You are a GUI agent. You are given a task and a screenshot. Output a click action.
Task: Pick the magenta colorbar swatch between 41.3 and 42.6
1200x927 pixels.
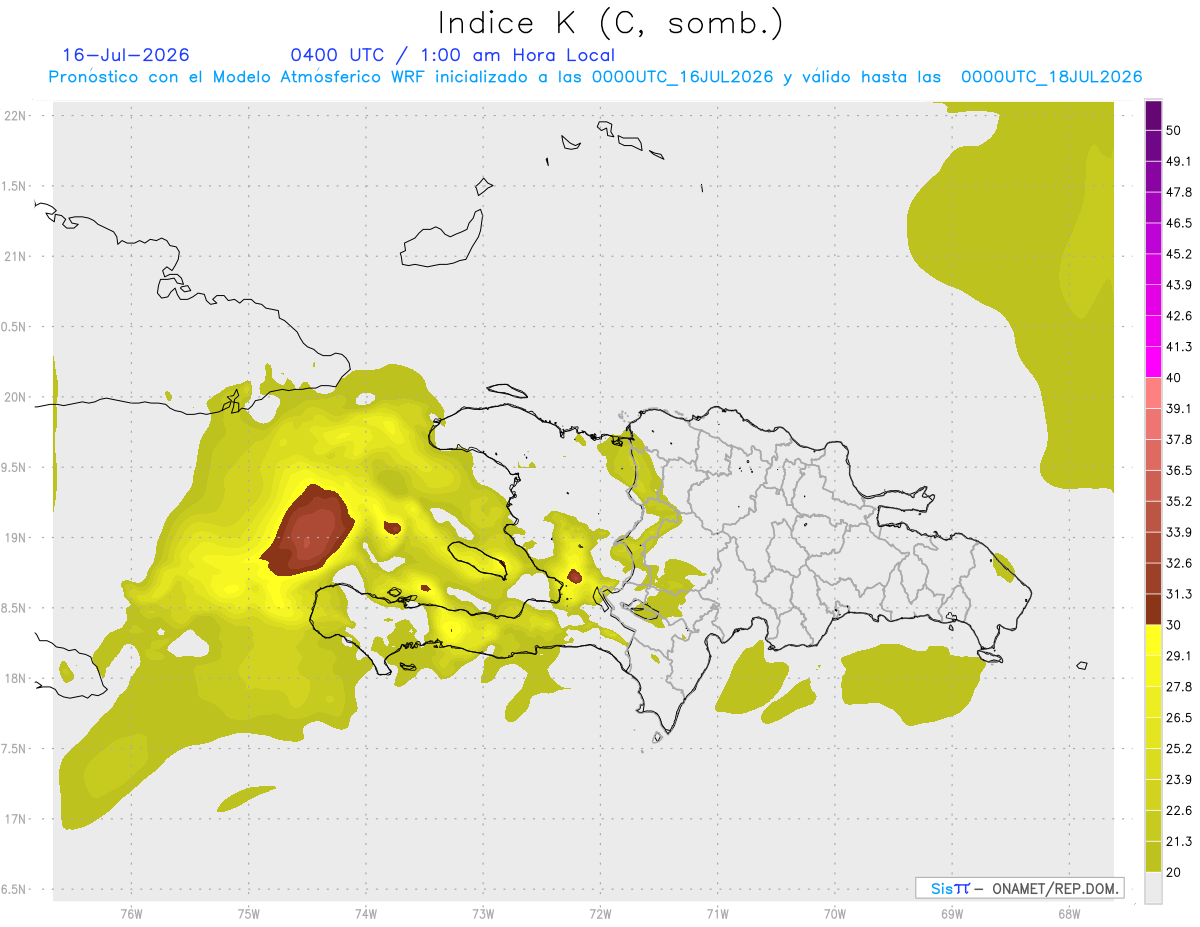point(1153,331)
